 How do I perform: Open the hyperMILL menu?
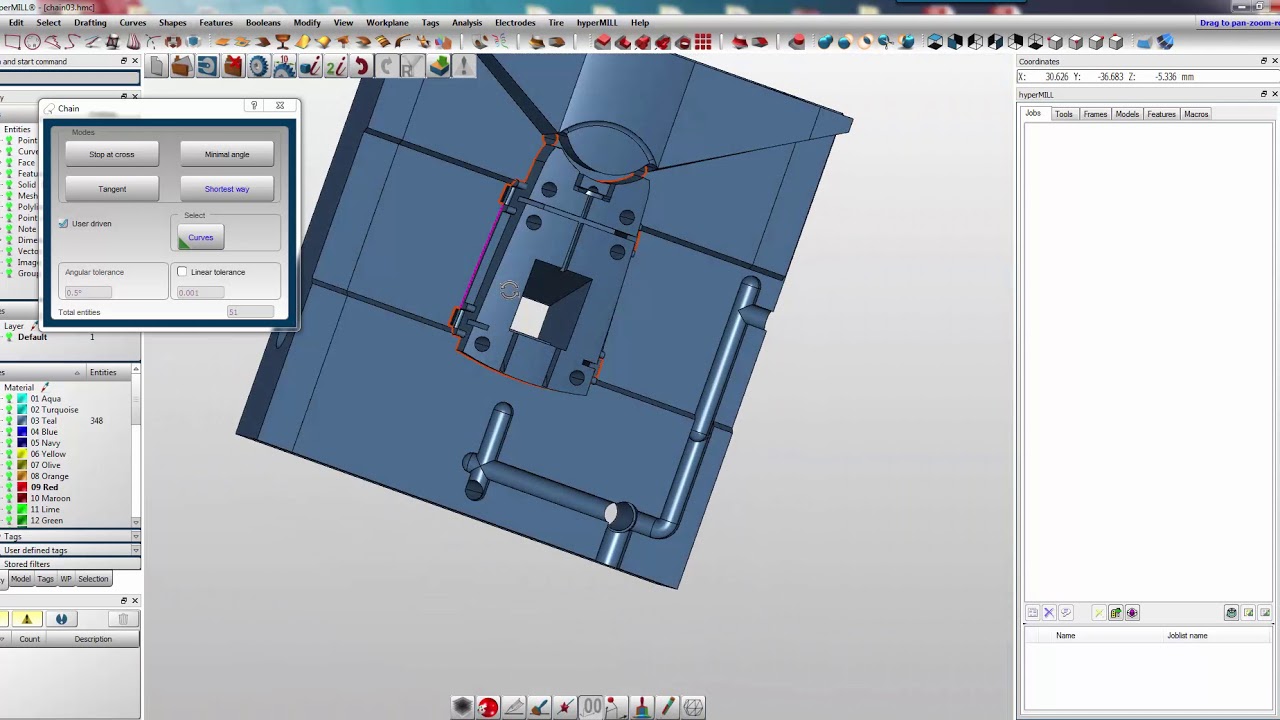(596, 22)
